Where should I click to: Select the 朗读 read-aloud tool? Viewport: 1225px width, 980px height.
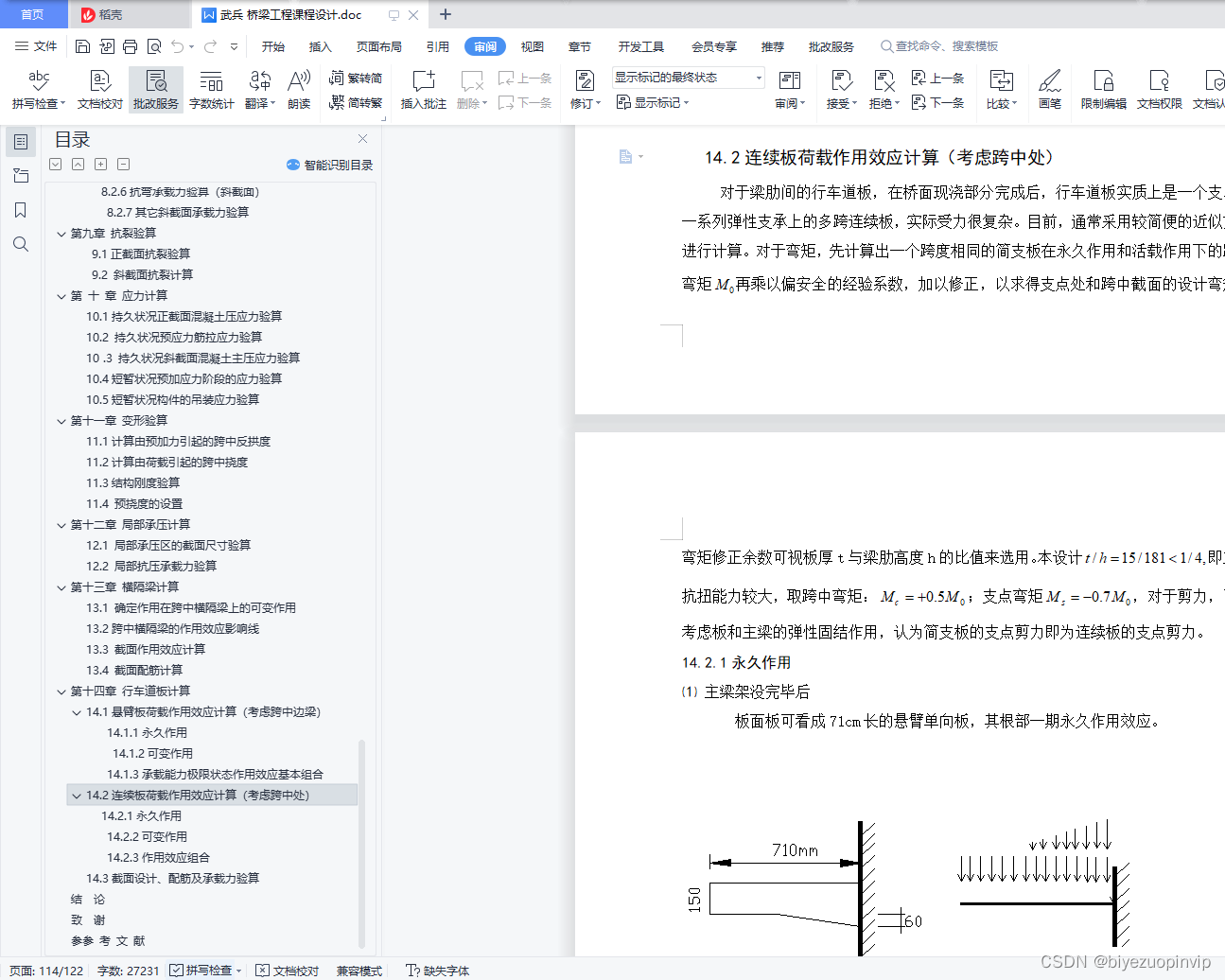[297, 90]
